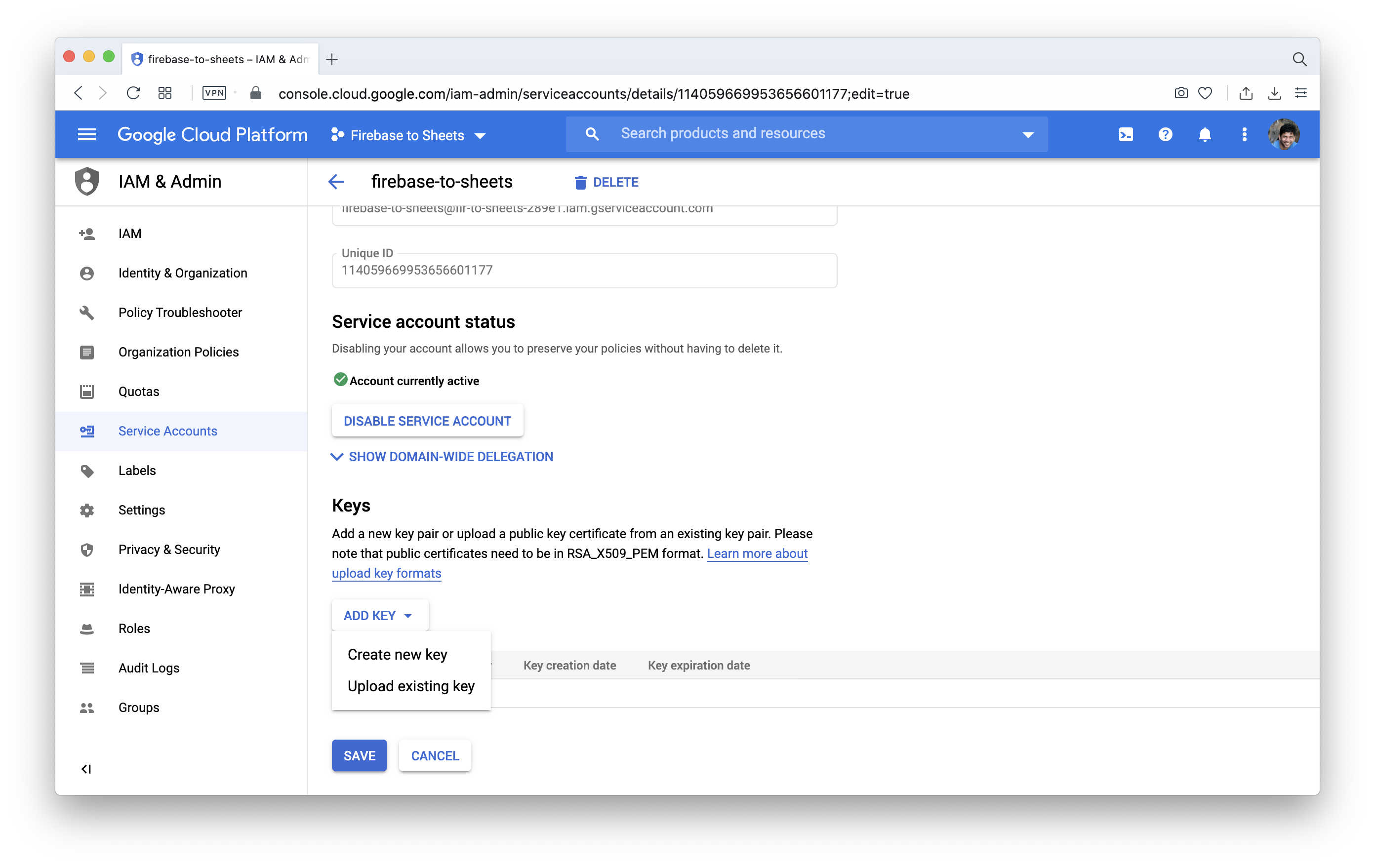Open Identity & Organization page
The image size is (1375, 868).
click(183, 274)
